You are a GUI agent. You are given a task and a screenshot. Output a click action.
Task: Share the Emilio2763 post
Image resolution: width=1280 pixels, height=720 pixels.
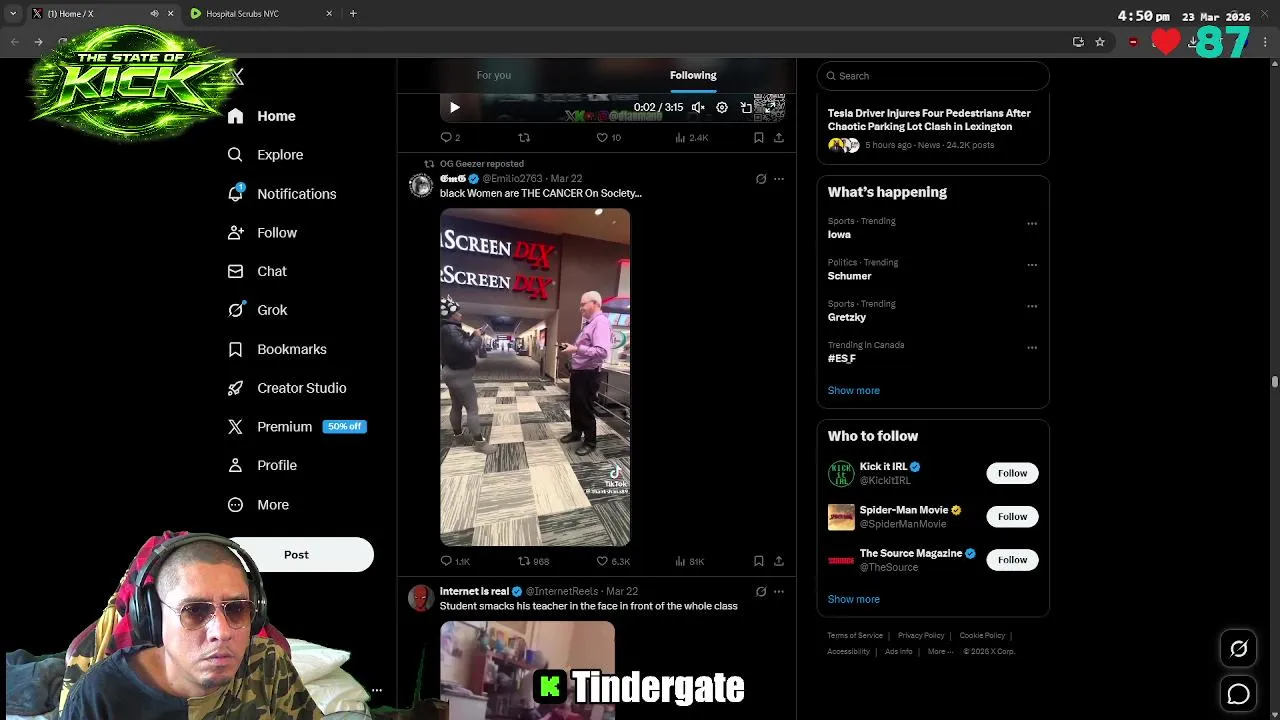(x=779, y=561)
